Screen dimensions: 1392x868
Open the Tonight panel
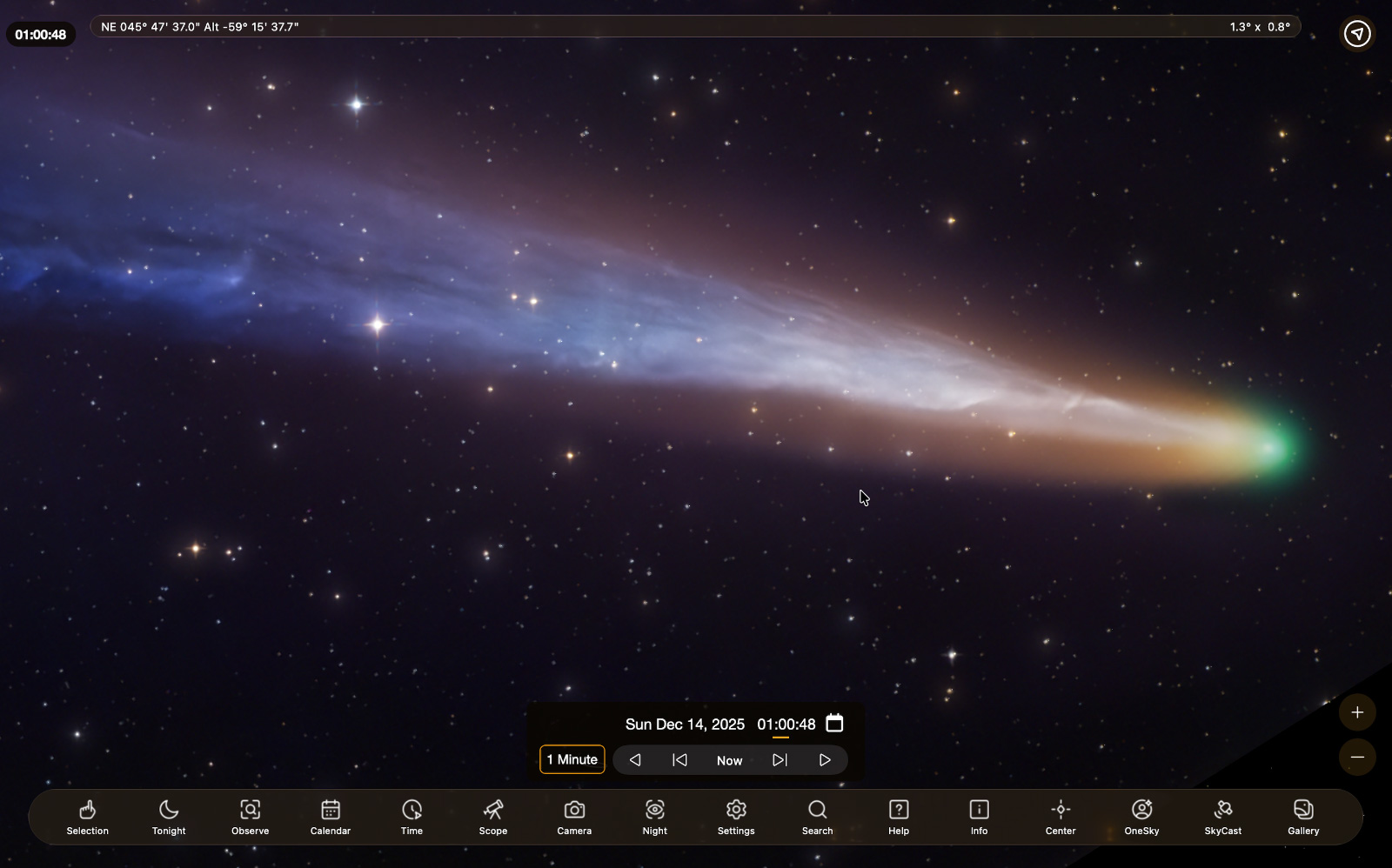tap(168, 818)
